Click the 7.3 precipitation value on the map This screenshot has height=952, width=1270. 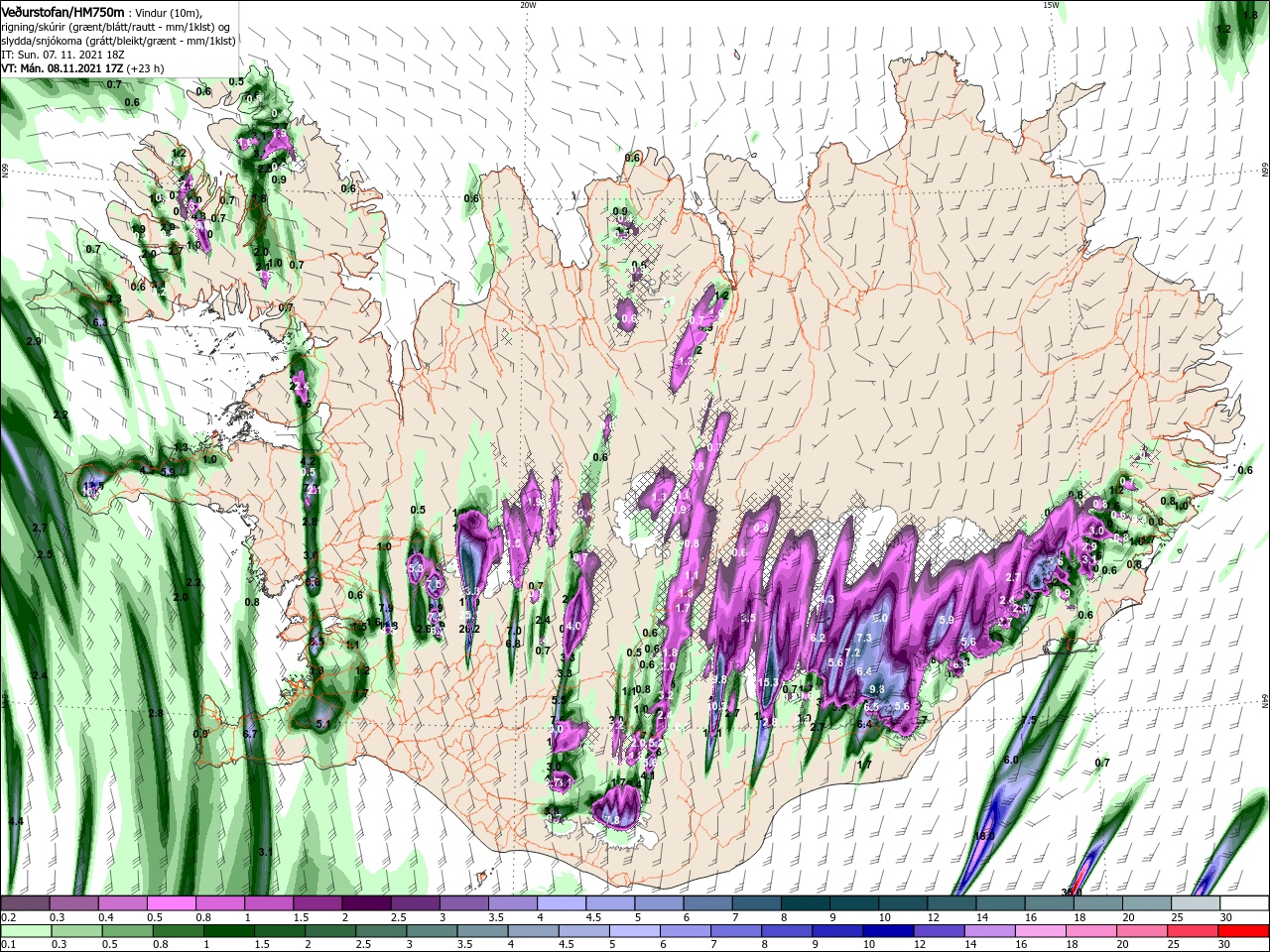(x=864, y=638)
